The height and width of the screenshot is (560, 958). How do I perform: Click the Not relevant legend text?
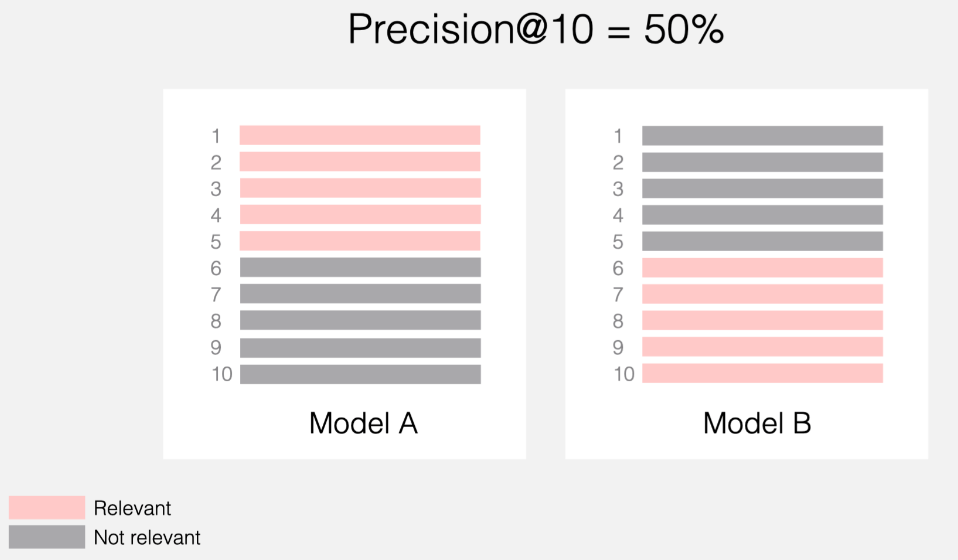[x=147, y=538]
